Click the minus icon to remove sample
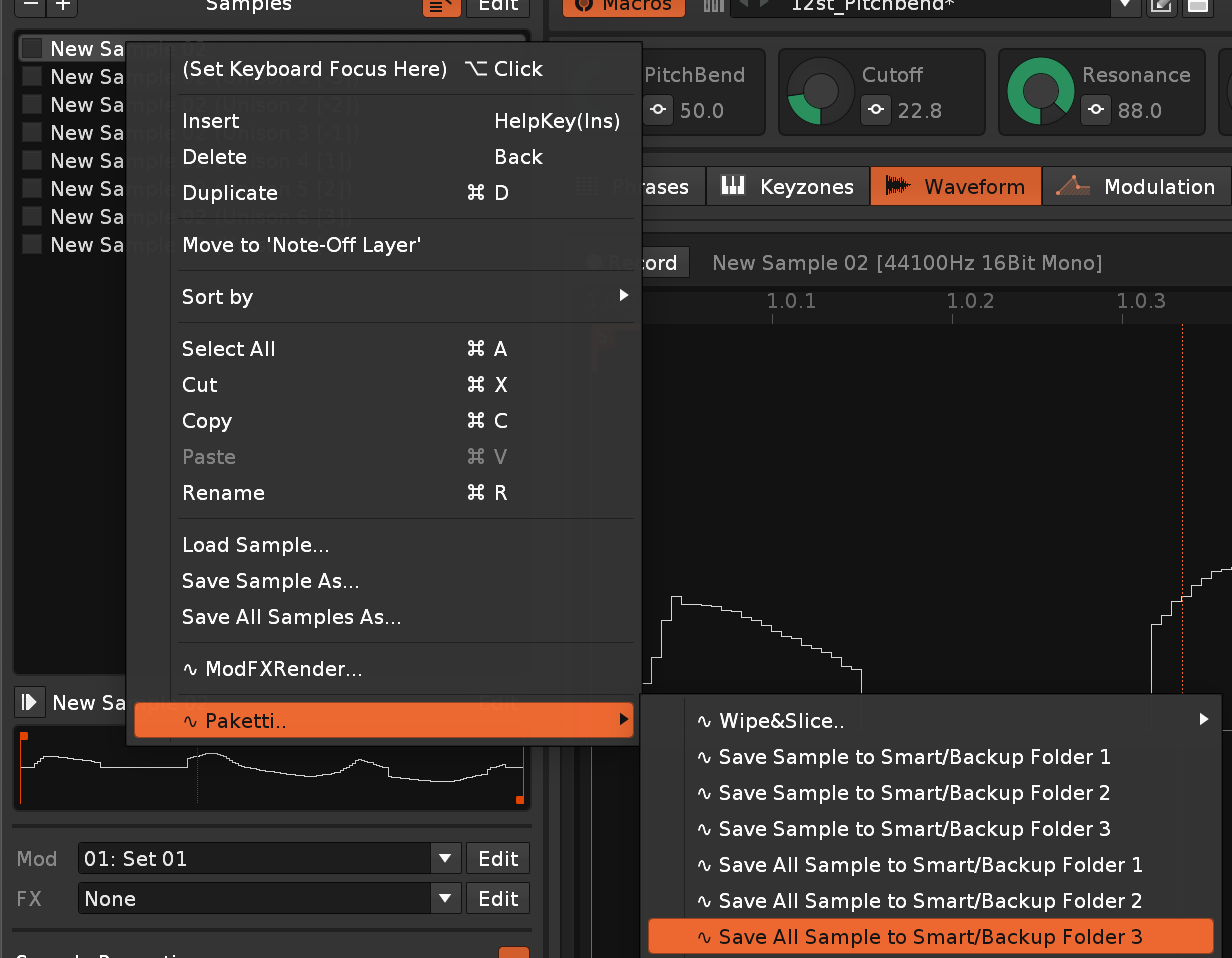 point(31,6)
